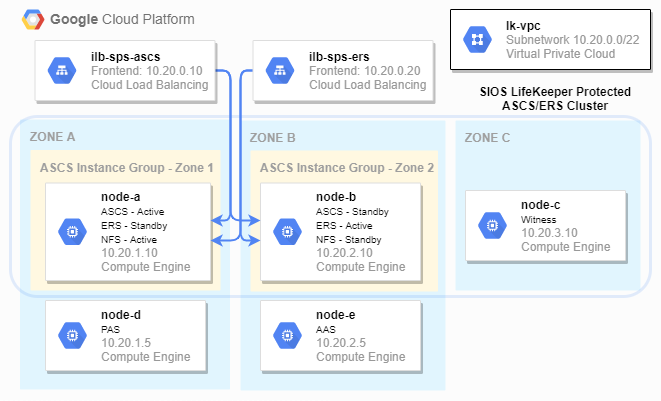Screen dimensions: 661x401
Task: Click the node-c Witness Compute Engine icon
Action: [x=492, y=226]
